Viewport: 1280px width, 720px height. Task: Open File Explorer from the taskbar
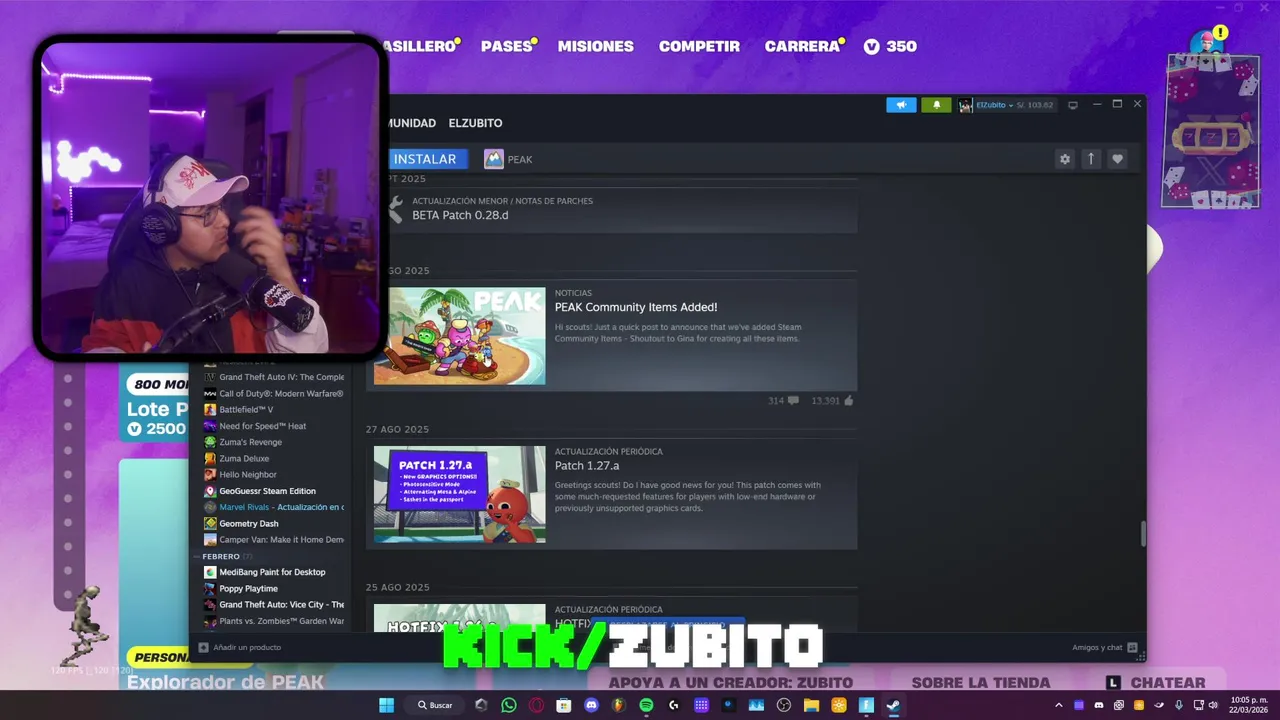(811, 705)
